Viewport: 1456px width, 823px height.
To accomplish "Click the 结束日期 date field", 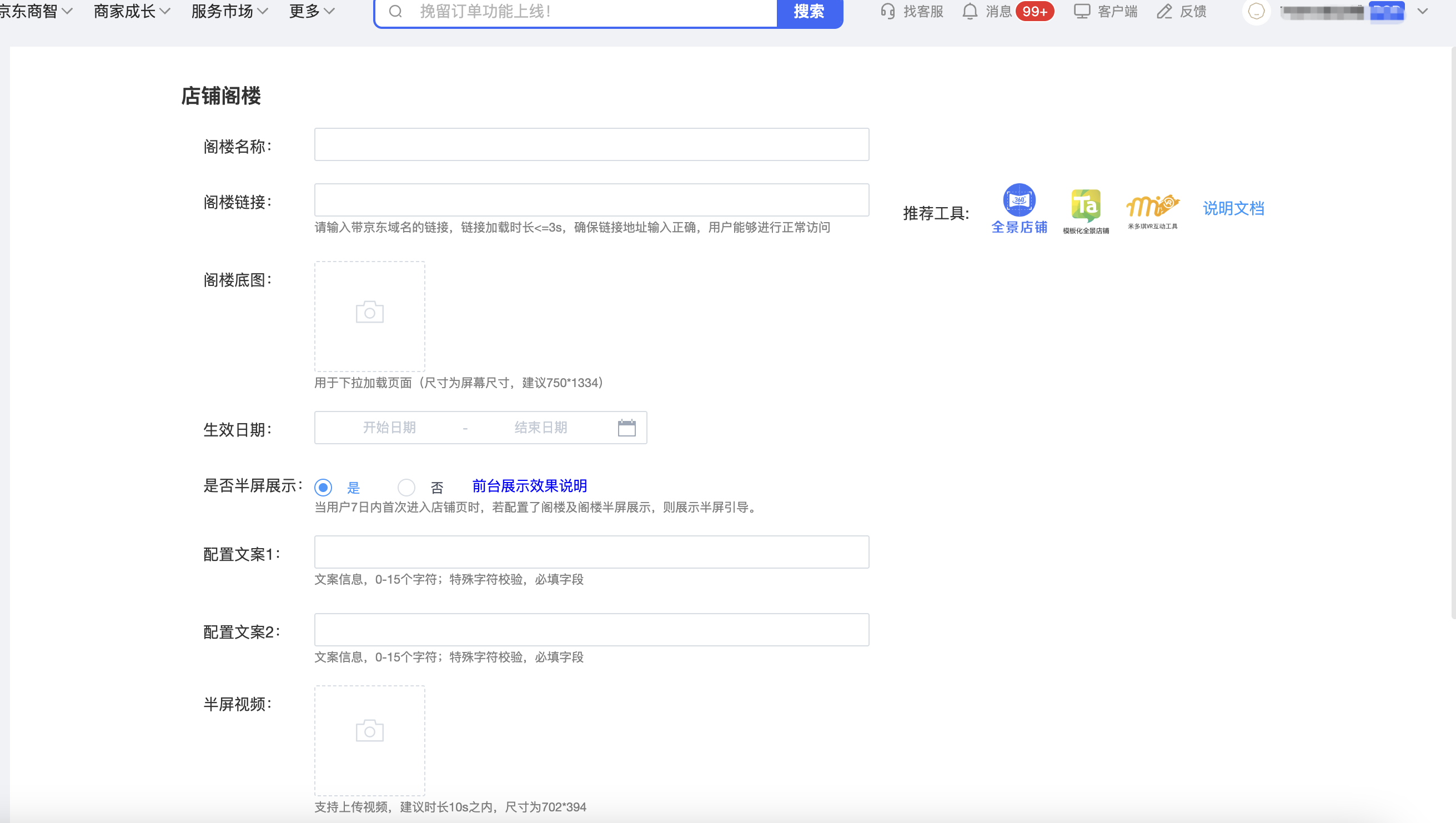I will point(540,428).
